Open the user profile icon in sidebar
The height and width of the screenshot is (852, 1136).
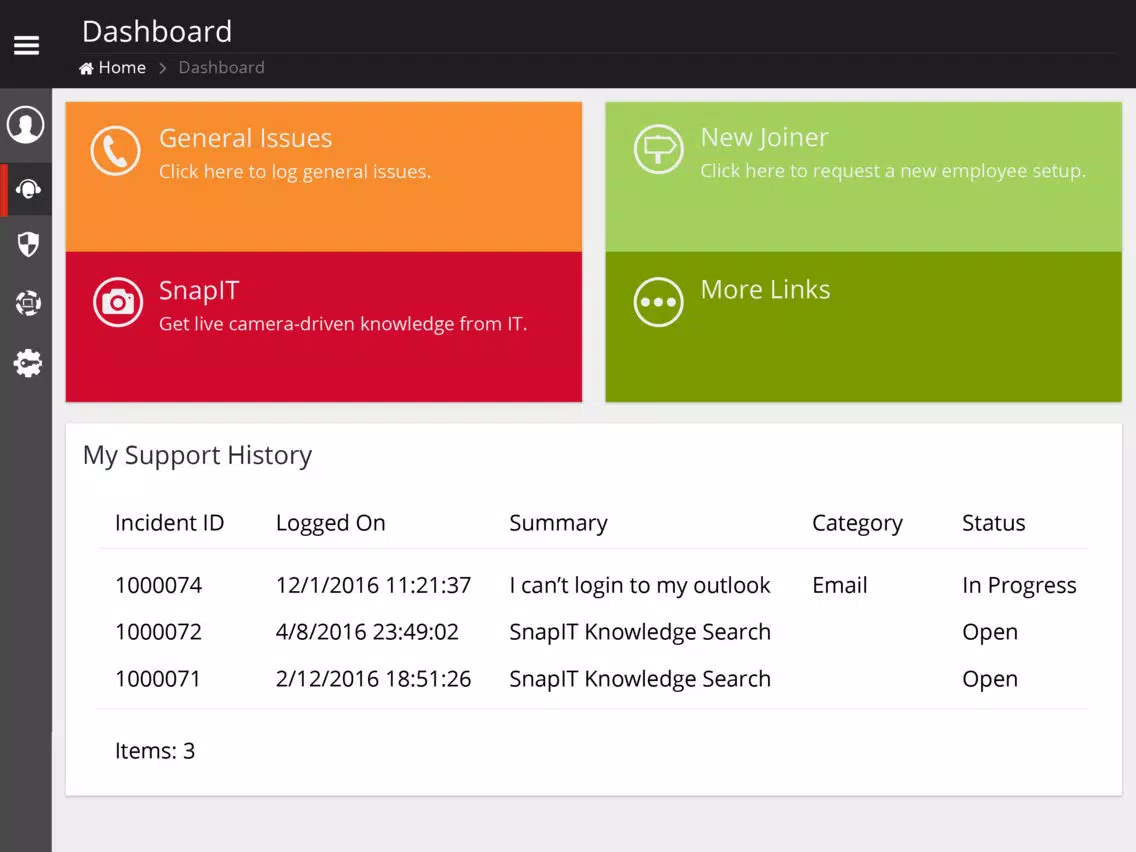click(x=26, y=125)
